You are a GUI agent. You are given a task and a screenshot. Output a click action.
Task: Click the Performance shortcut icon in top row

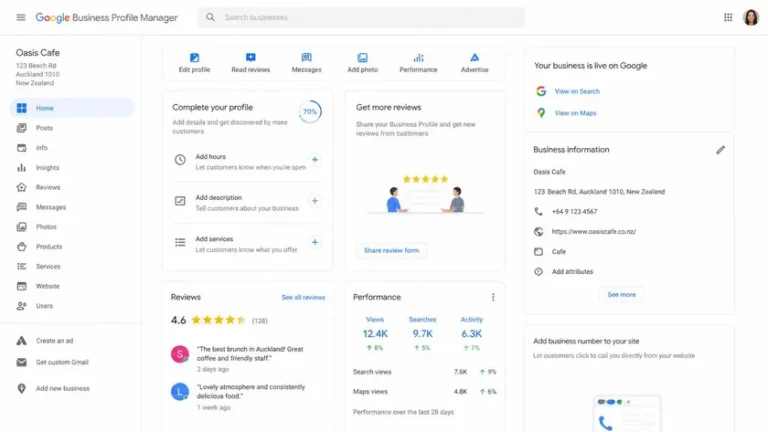(418, 57)
